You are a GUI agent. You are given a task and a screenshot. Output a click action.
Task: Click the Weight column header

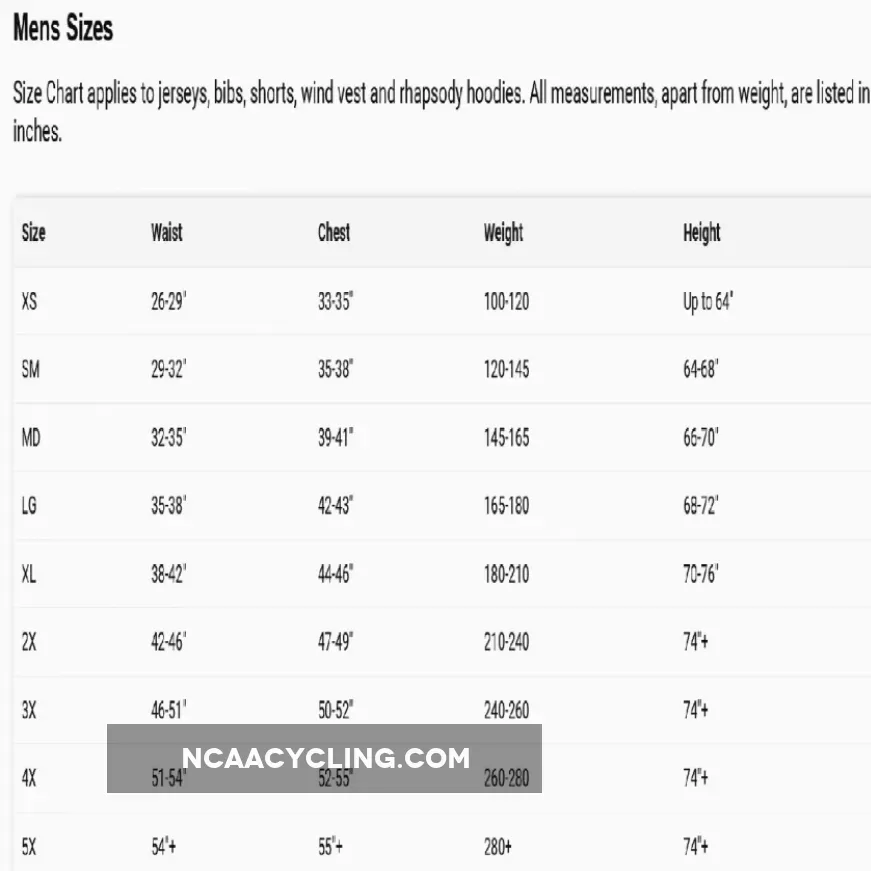click(503, 233)
